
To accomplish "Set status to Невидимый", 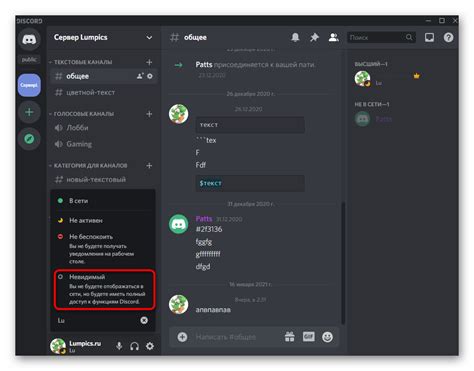I will (104, 289).
